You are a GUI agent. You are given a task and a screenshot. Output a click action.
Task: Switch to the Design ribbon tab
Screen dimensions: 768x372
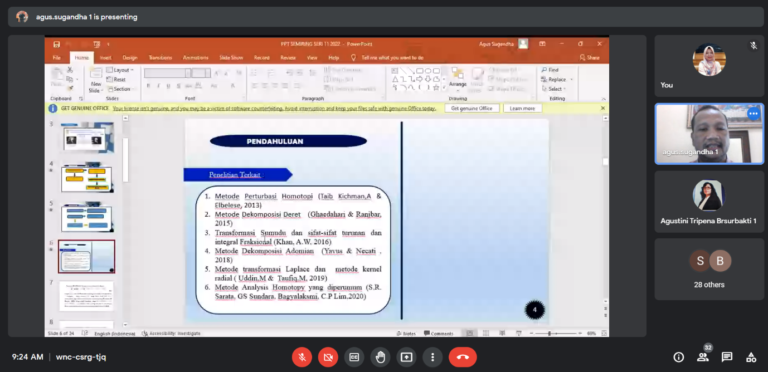click(130, 57)
